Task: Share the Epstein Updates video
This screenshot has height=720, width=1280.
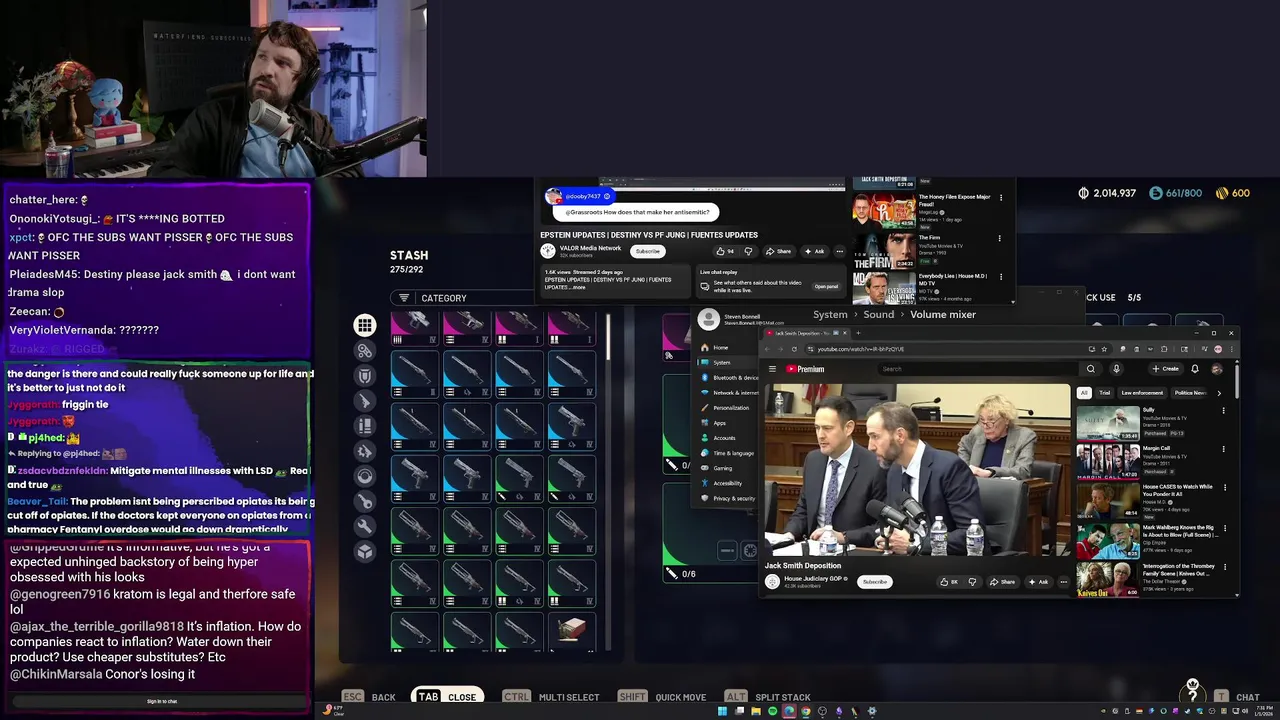Action: click(778, 251)
